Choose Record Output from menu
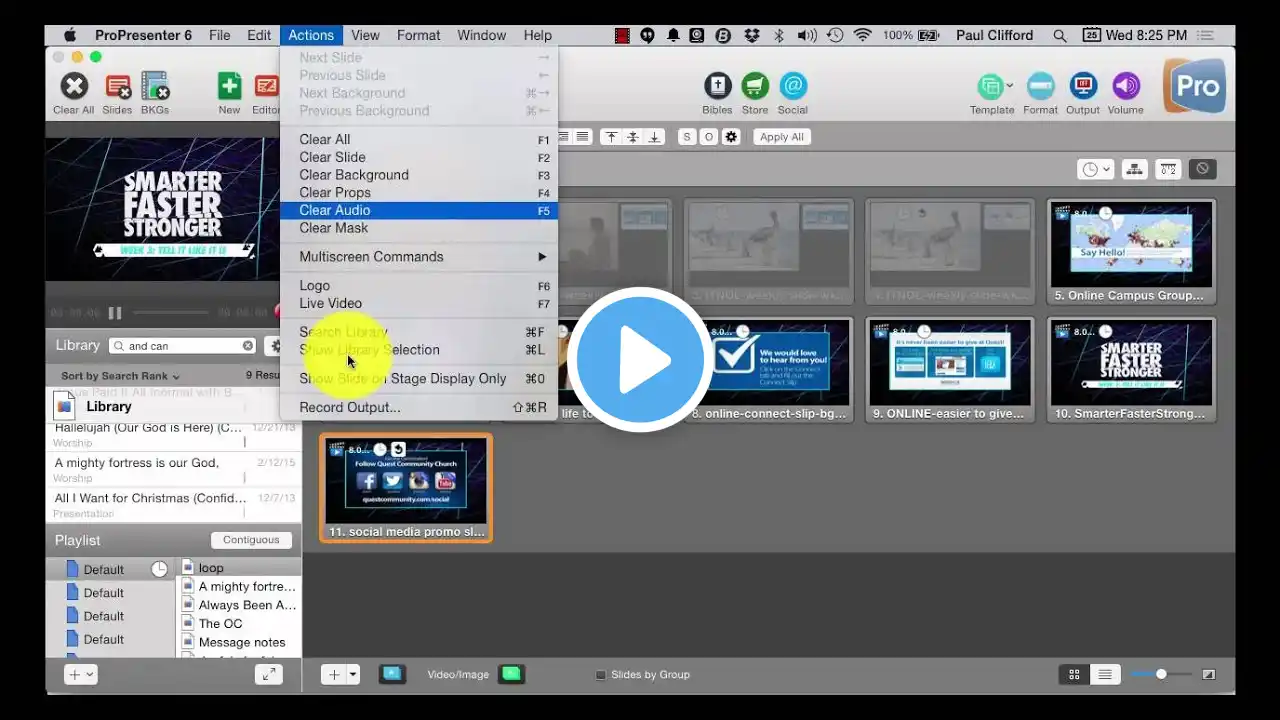The image size is (1280, 720). [419, 407]
